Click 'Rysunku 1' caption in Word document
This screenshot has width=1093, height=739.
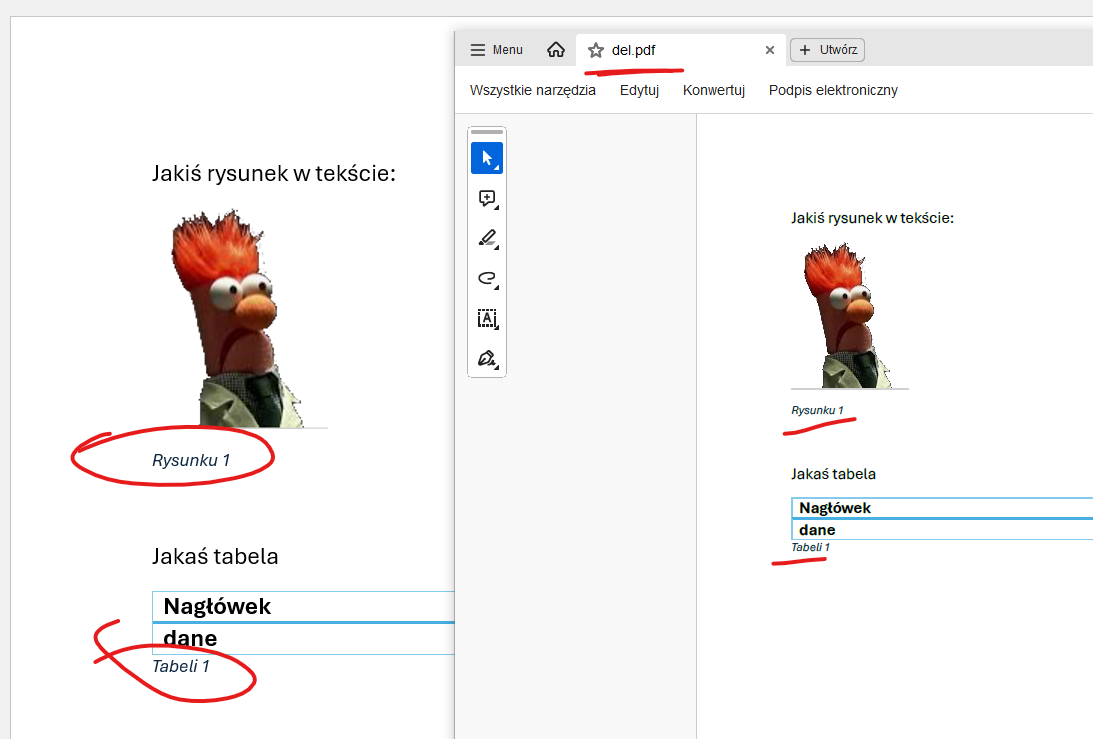pos(191,460)
